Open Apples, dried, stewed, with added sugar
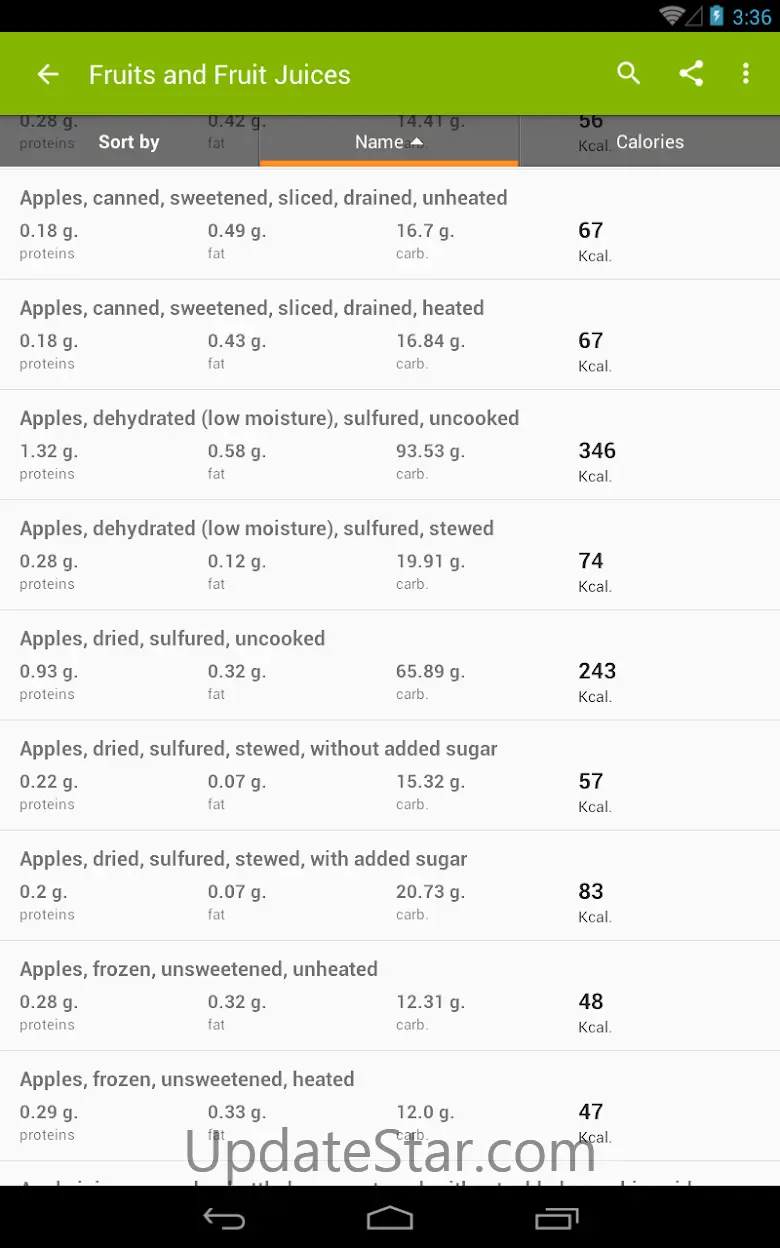The width and height of the screenshot is (780, 1248). coord(390,885)
